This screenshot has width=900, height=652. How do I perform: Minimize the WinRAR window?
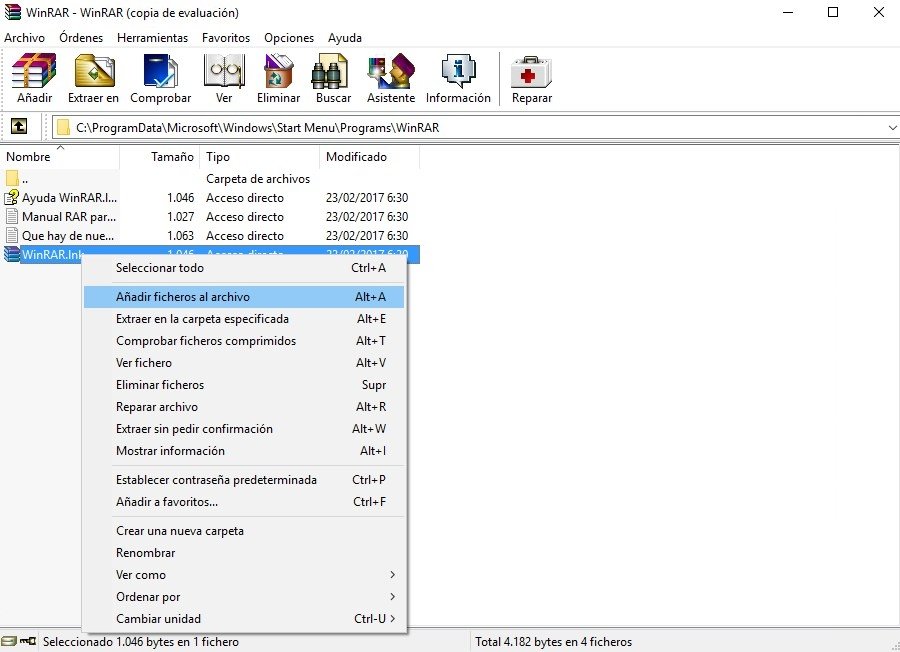788,12
